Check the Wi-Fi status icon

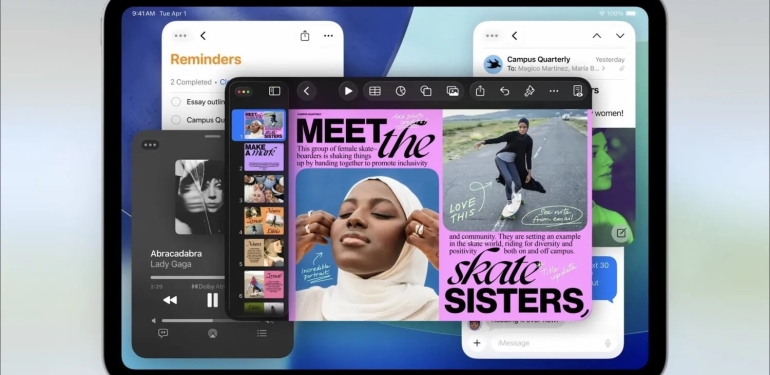[x=602, y=14]
